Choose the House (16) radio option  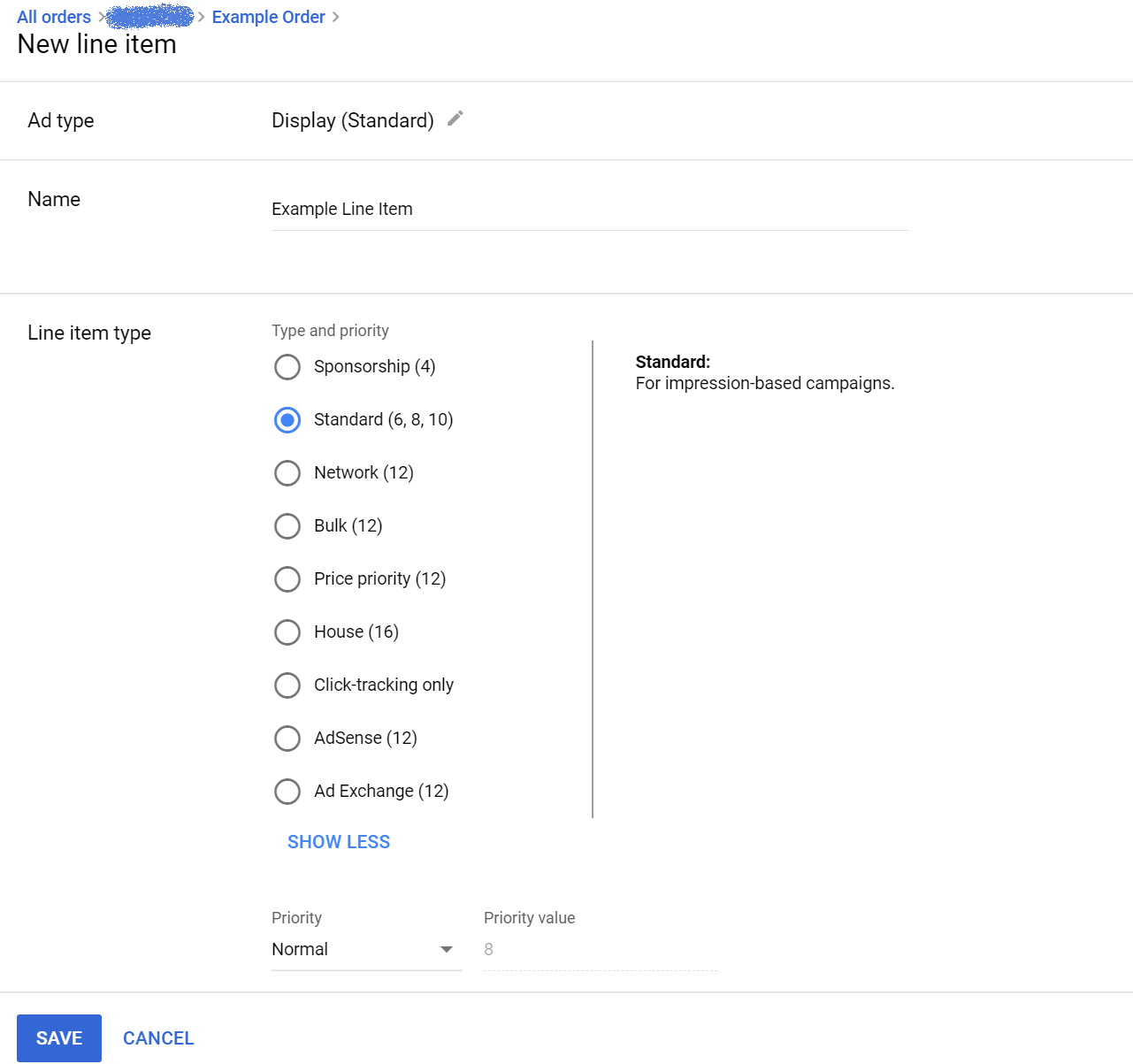click(287, 632)
